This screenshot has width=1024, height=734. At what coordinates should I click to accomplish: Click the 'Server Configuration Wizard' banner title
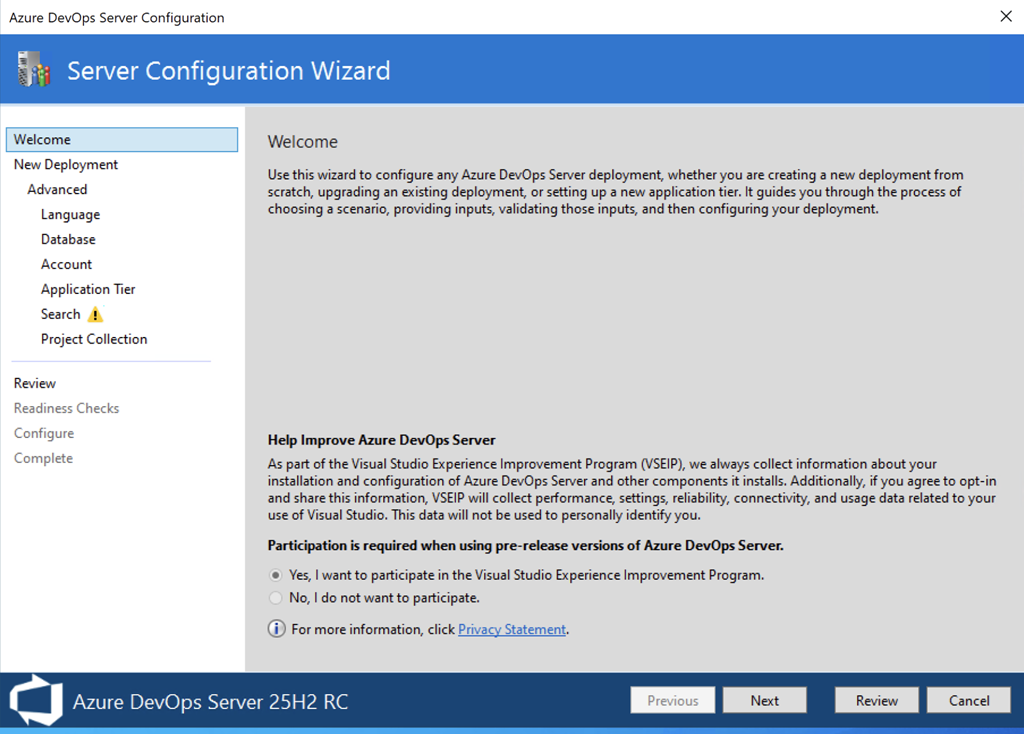tap(229, 71)
